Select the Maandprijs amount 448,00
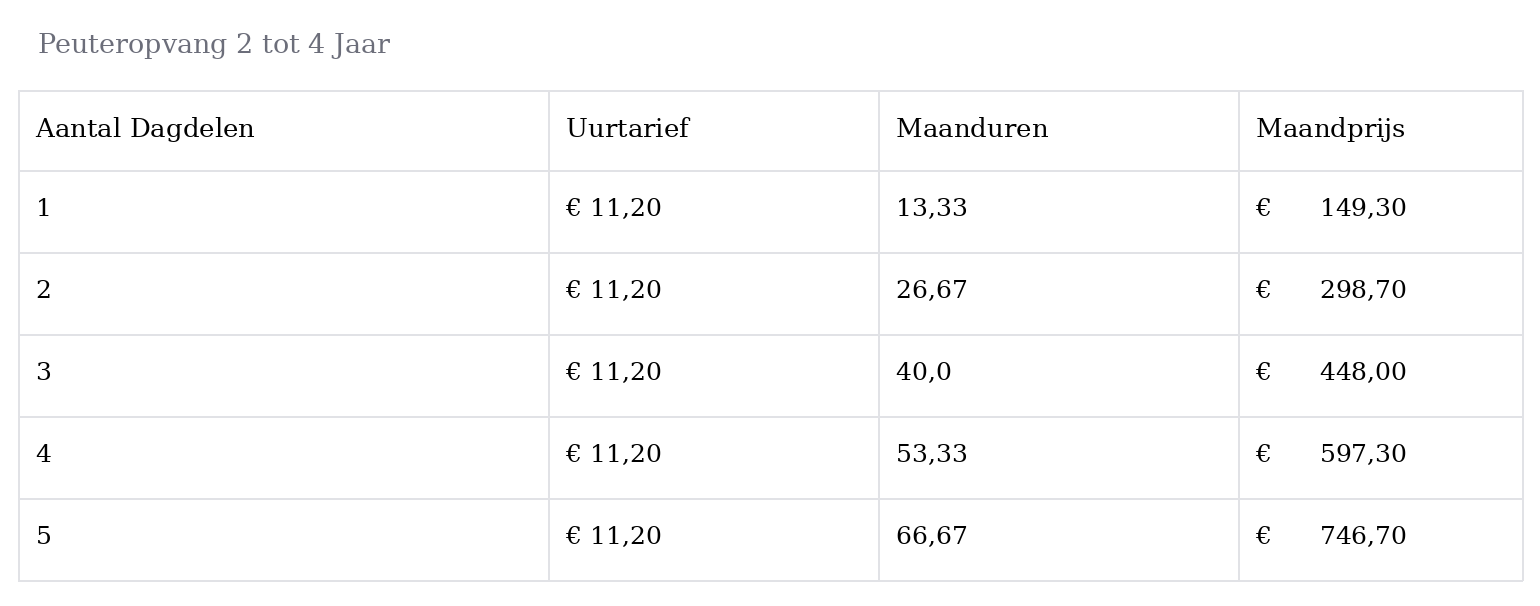The height and width of the screenshot is (606, 1540). click(x=1363, y=373)
